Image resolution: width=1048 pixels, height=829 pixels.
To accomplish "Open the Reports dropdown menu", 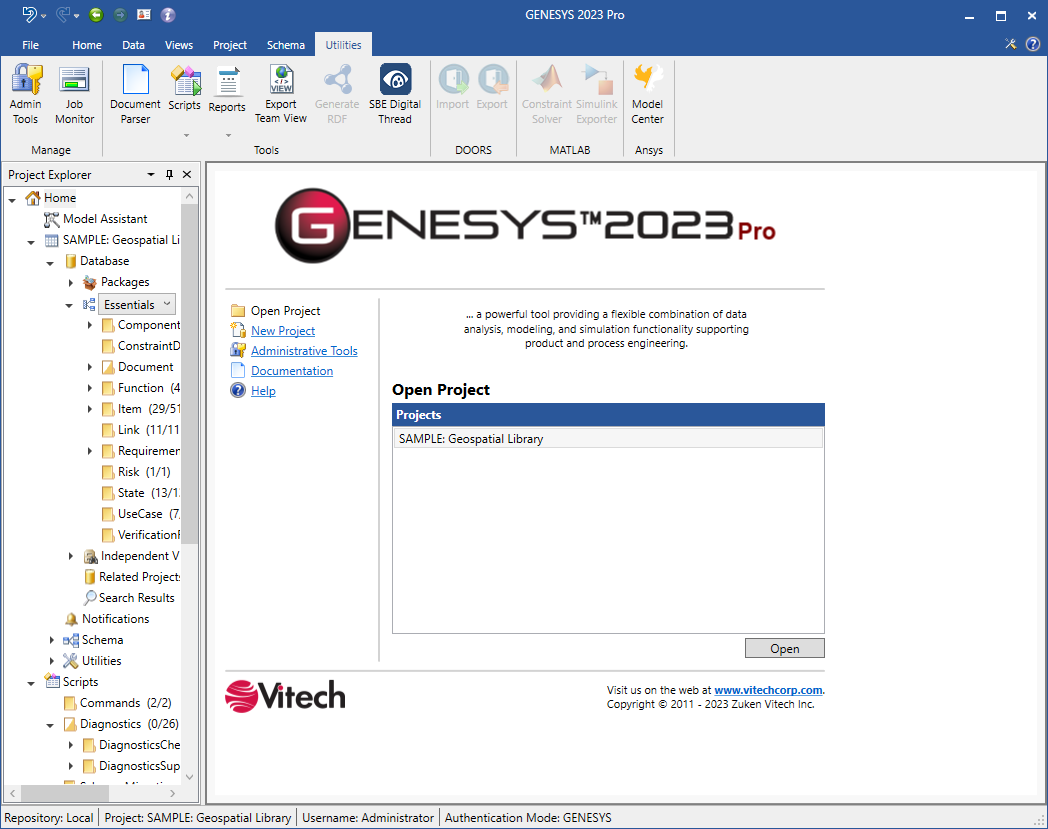I will [227, 134].
